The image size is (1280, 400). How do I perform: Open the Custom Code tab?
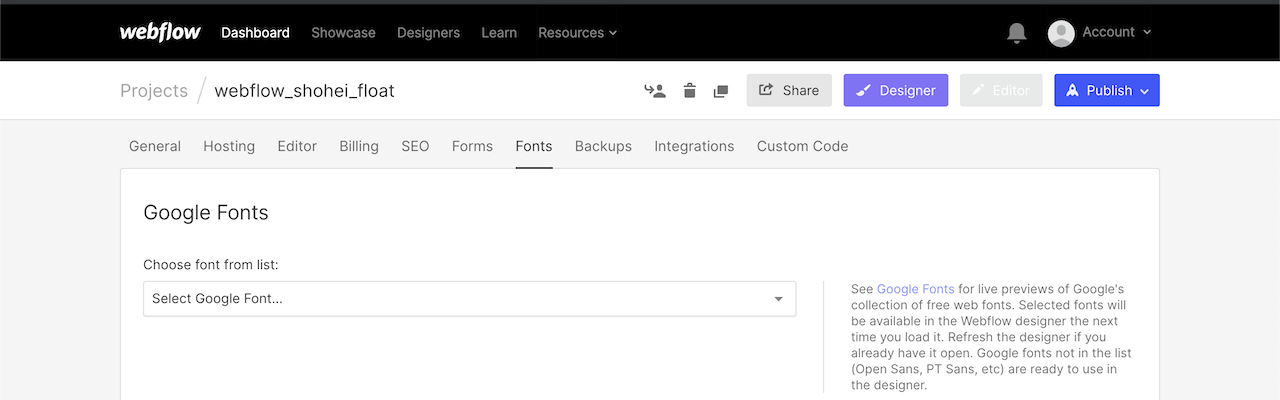[x=802, y=146]
